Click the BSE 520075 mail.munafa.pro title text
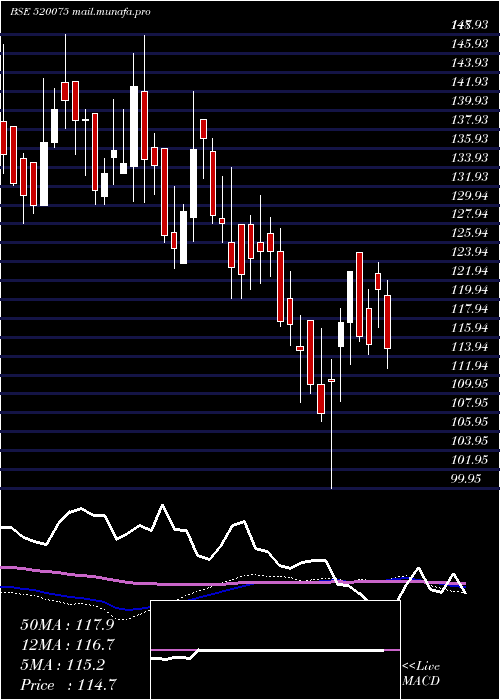 [80, 12]
